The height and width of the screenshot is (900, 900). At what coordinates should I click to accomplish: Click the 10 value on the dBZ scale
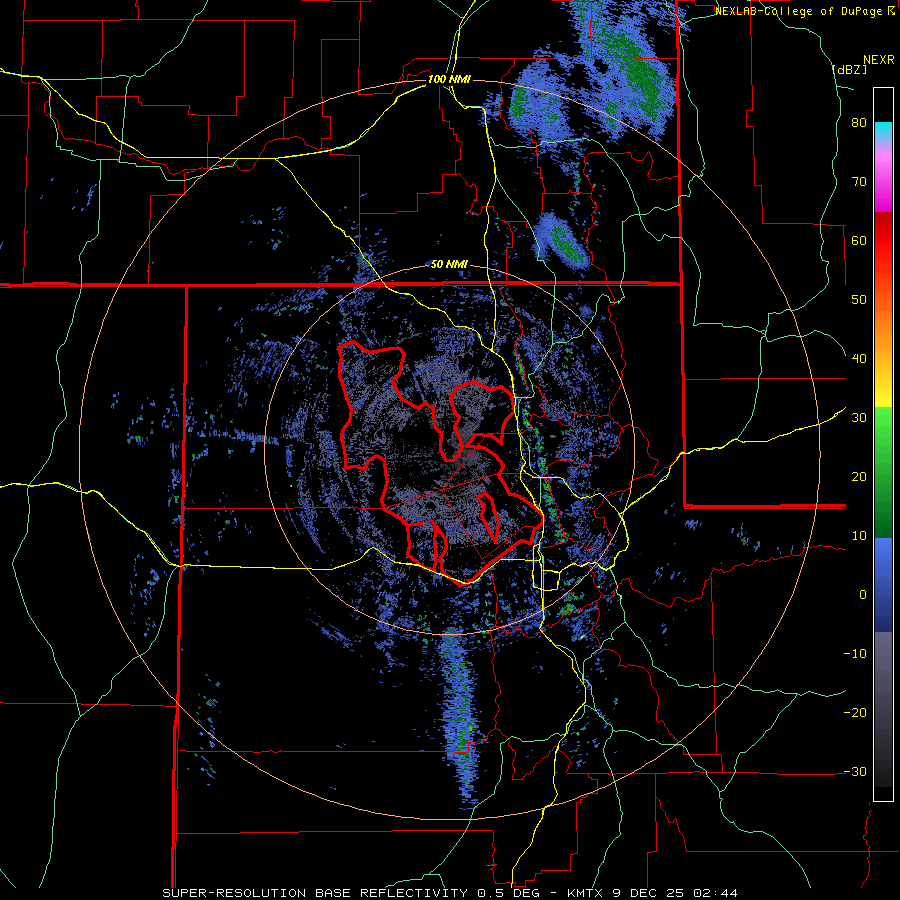pyautogui.click(x=859, y=536)
